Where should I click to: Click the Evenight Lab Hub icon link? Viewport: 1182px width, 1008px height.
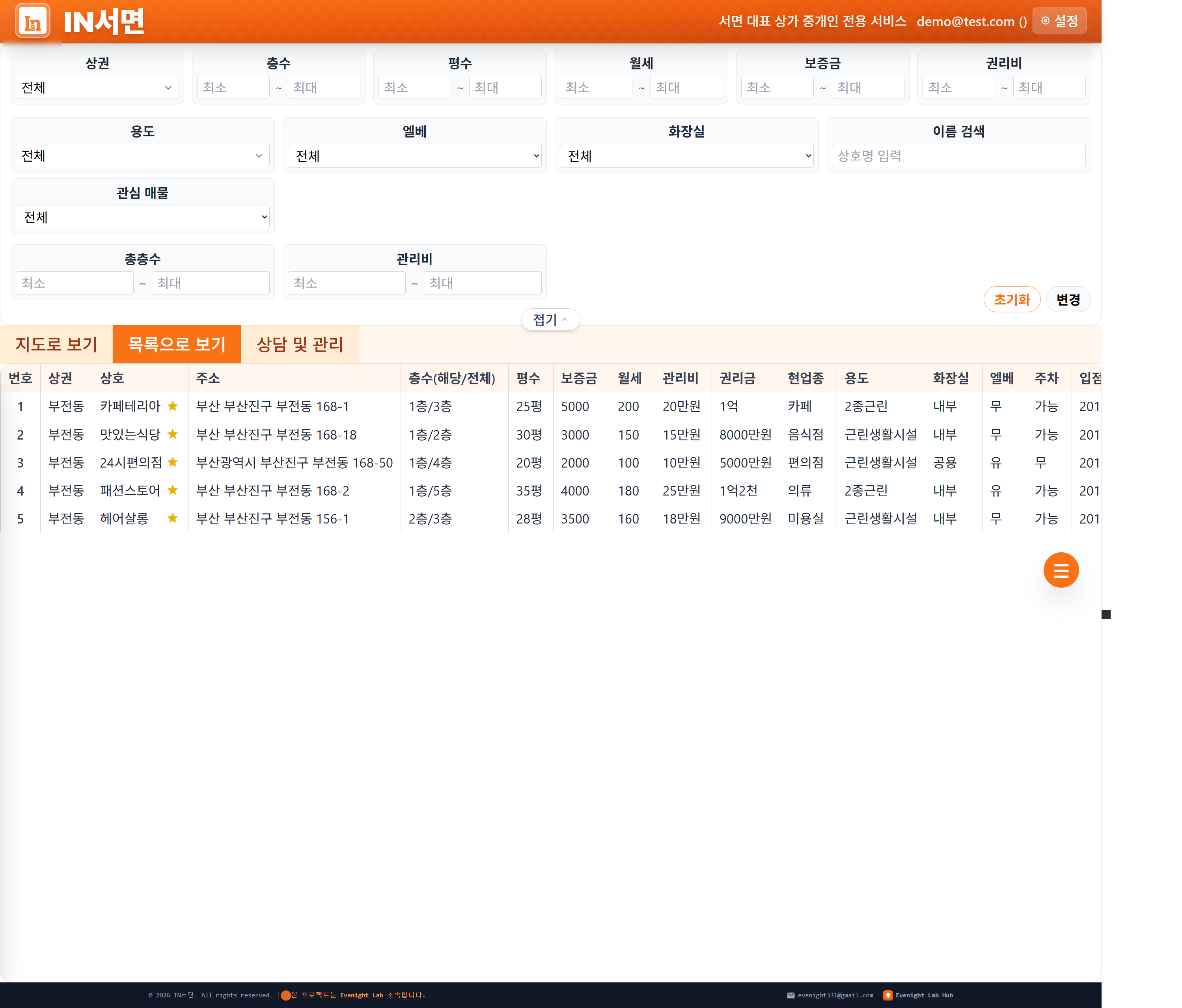click(887, 995)
